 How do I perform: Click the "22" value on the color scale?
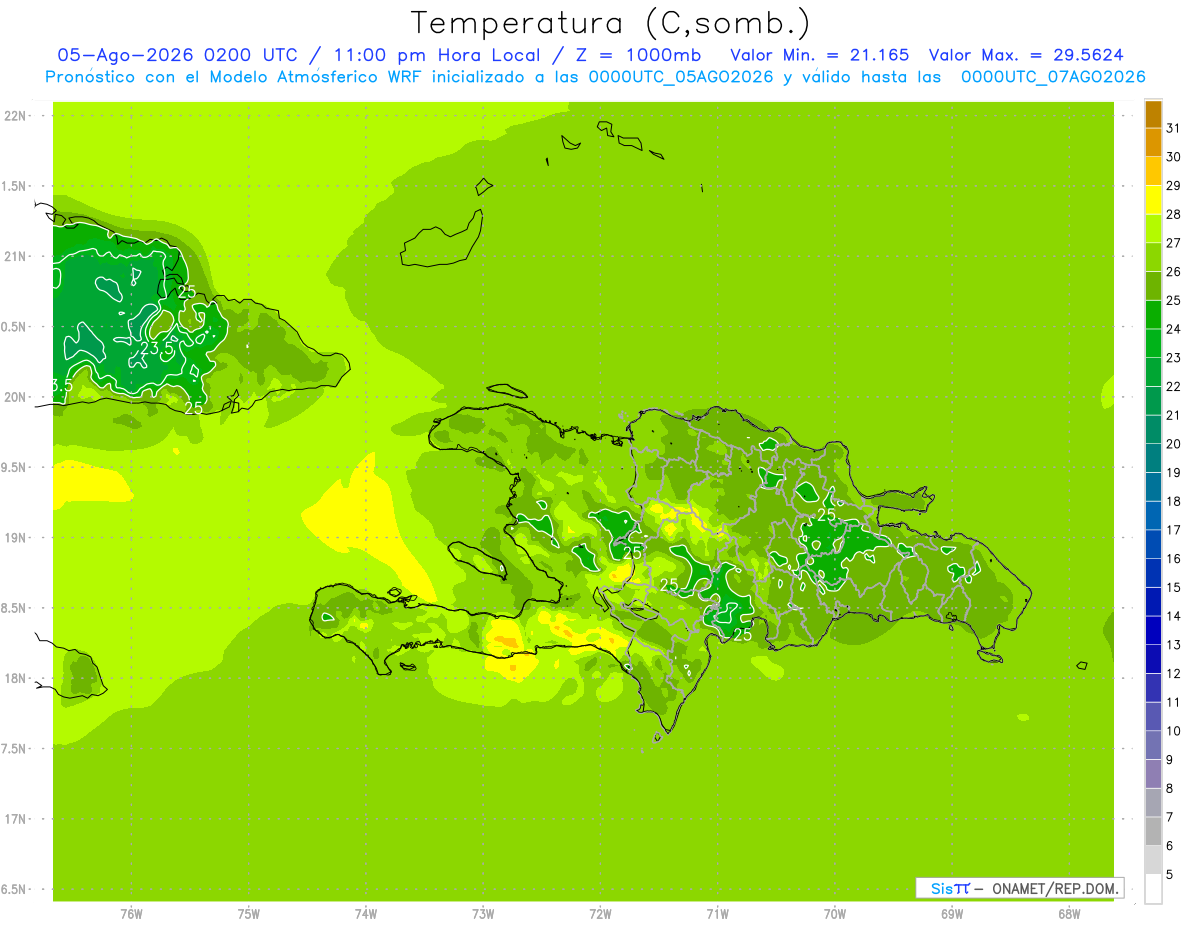click(x=1174, y=386)
